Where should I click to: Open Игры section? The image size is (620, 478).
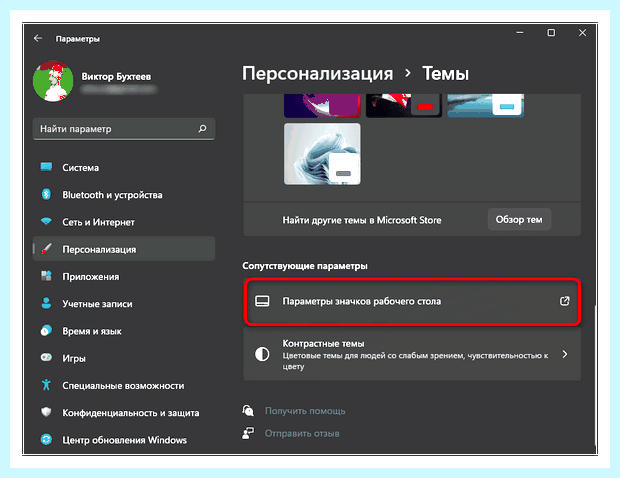pos(124,358)
